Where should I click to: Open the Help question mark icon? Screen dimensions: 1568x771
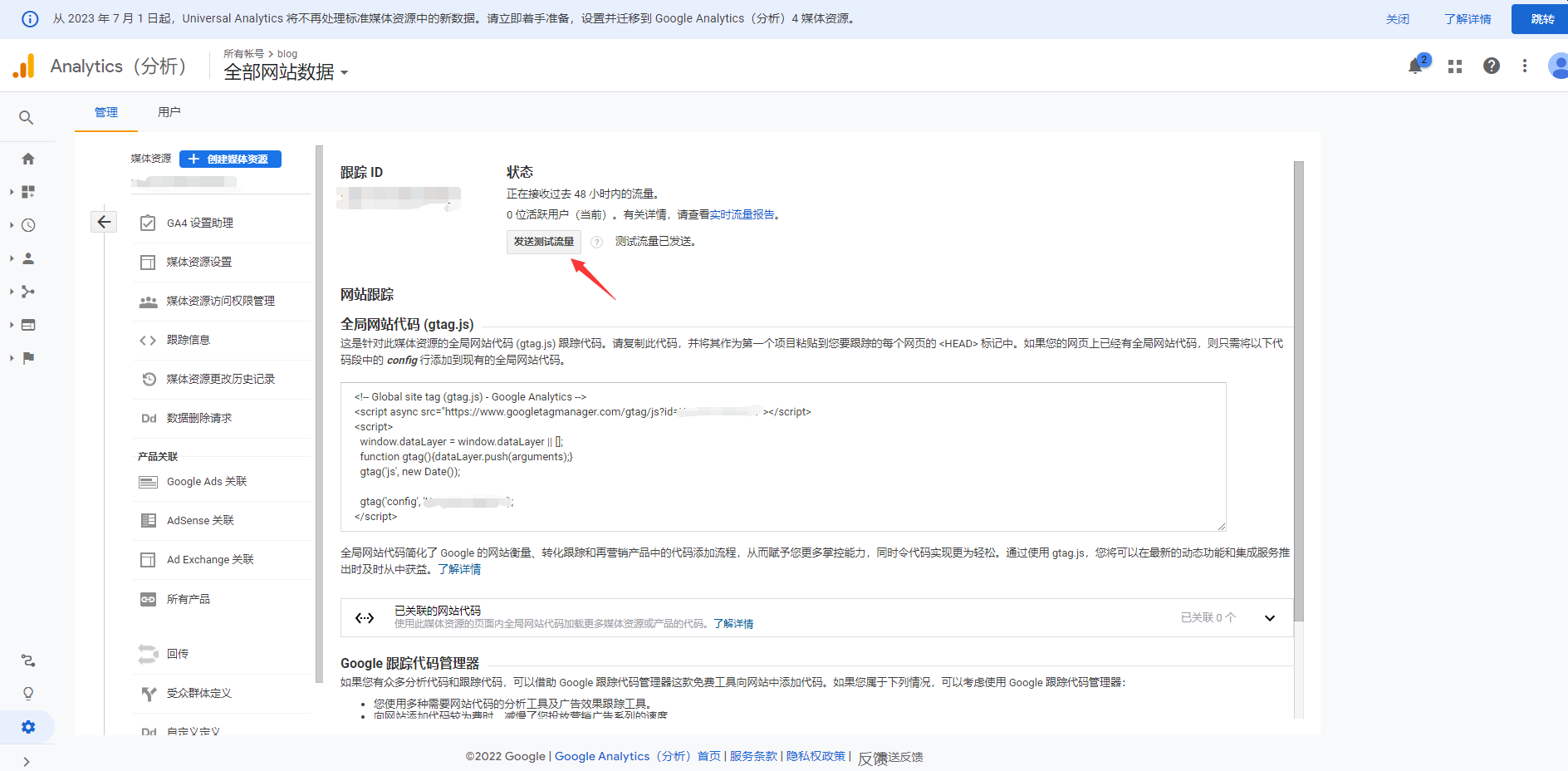pyautogui.click(x=1492, y=66)
